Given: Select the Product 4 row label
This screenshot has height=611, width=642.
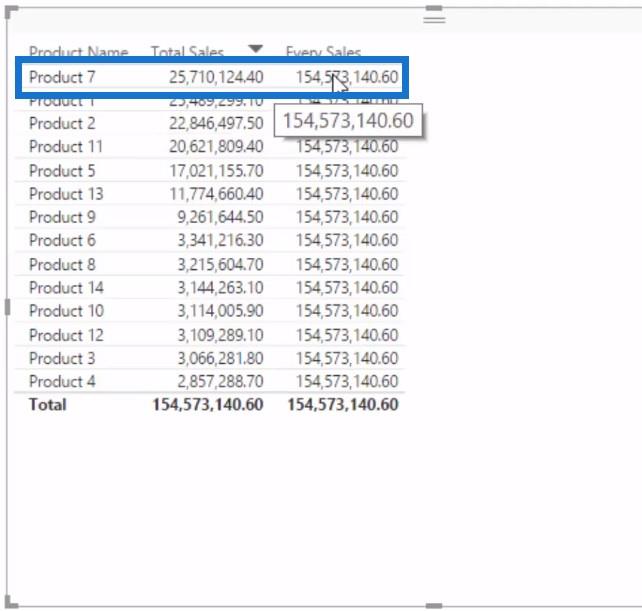Looking at the screenshot, I should 62,382.
